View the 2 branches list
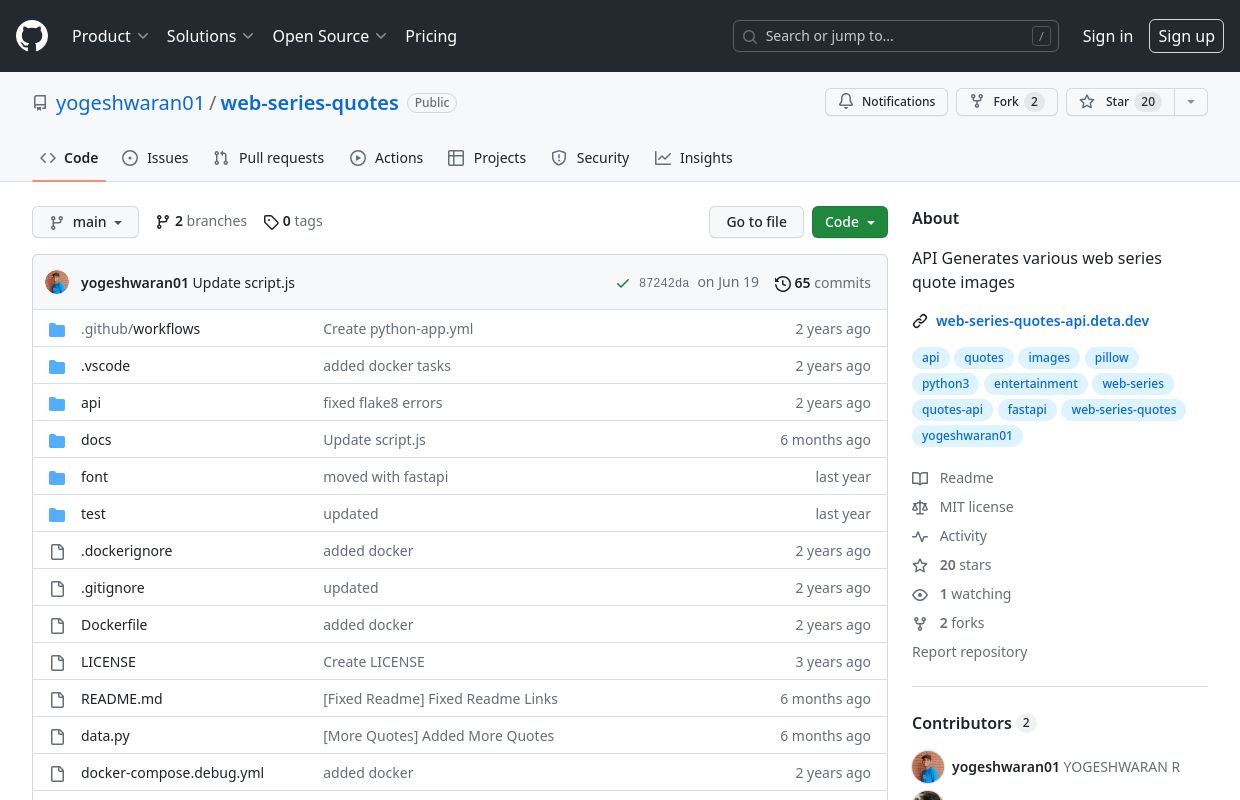 201,221
